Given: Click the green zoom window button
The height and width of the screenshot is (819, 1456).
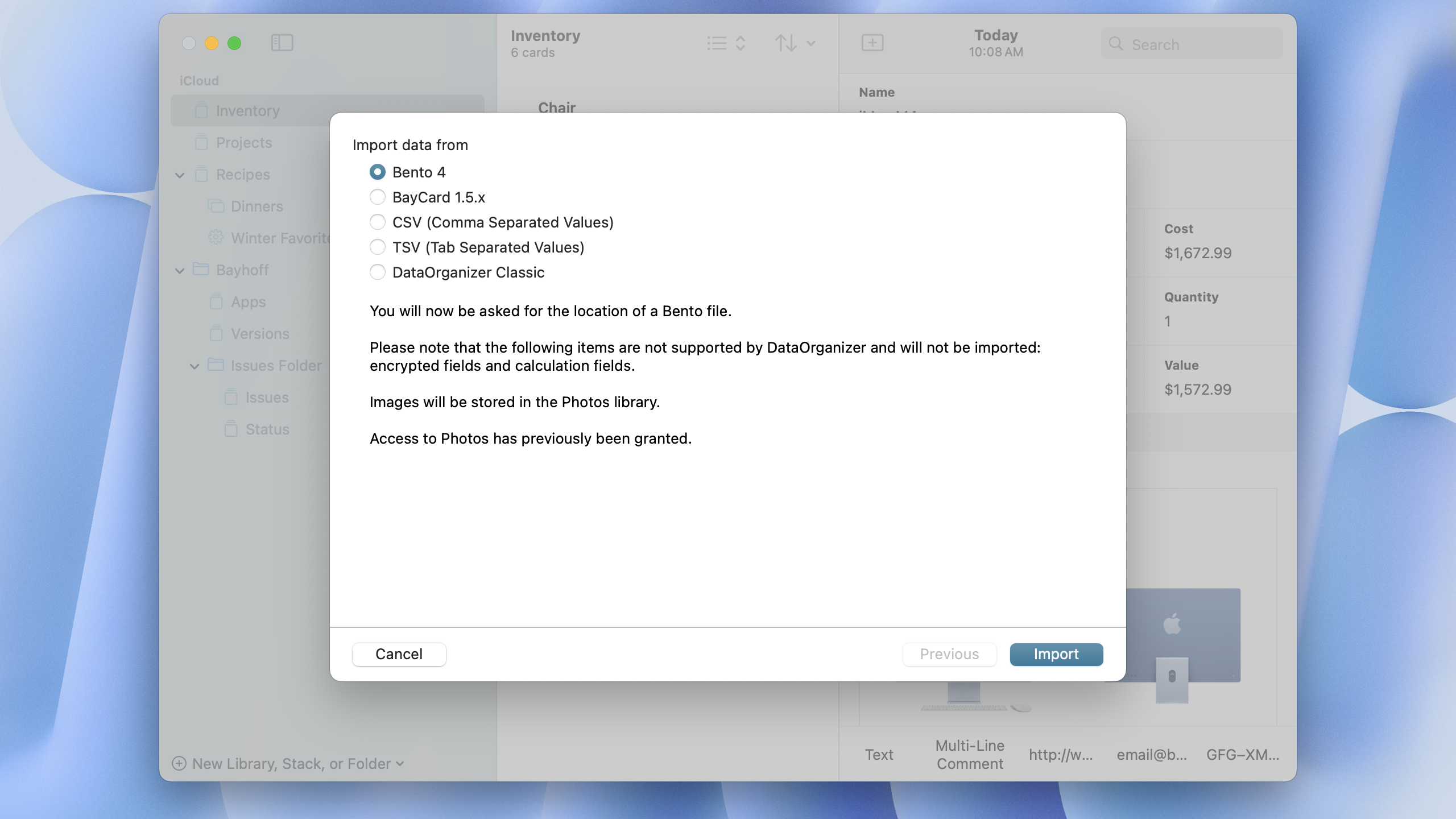Looking at the screenshot, I should click(234, 43).
